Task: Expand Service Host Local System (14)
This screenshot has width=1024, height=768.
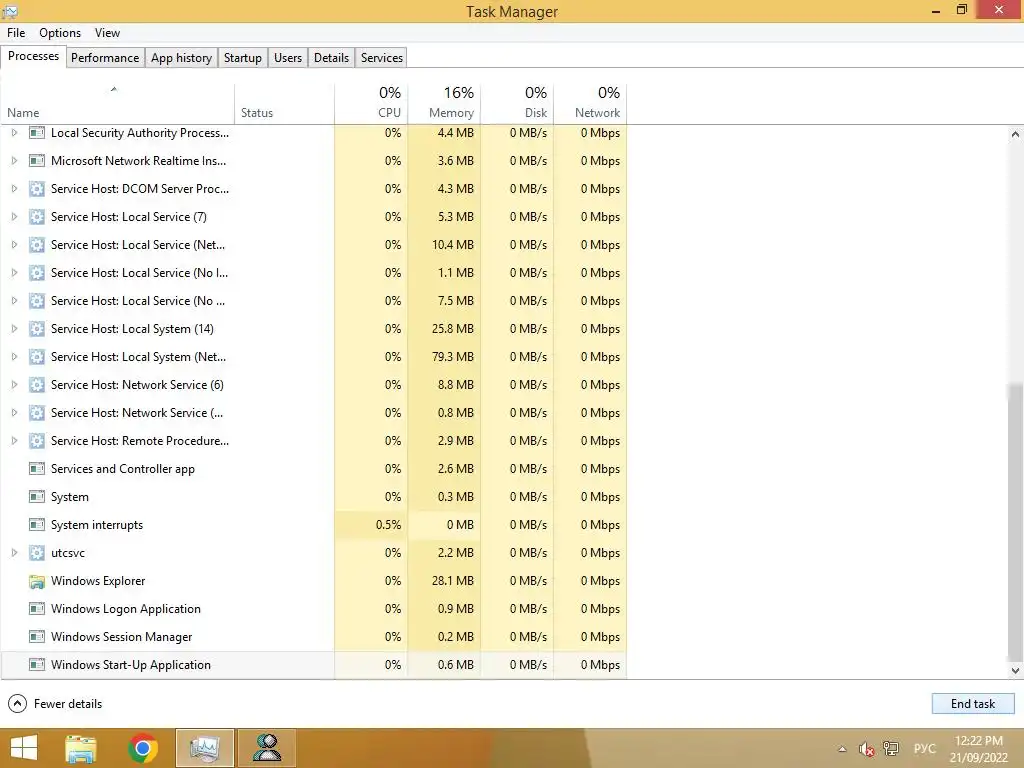Action: point(14,329)
